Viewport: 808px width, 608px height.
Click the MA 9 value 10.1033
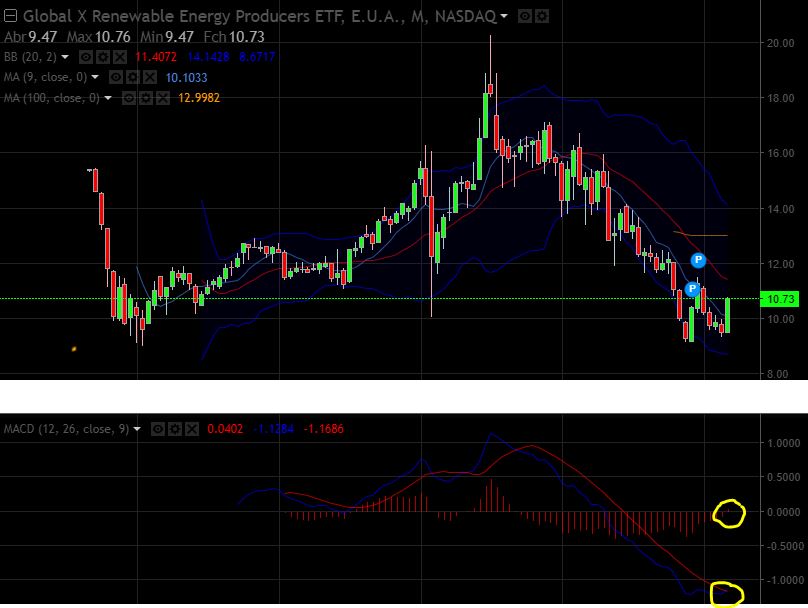pos(187,78)
